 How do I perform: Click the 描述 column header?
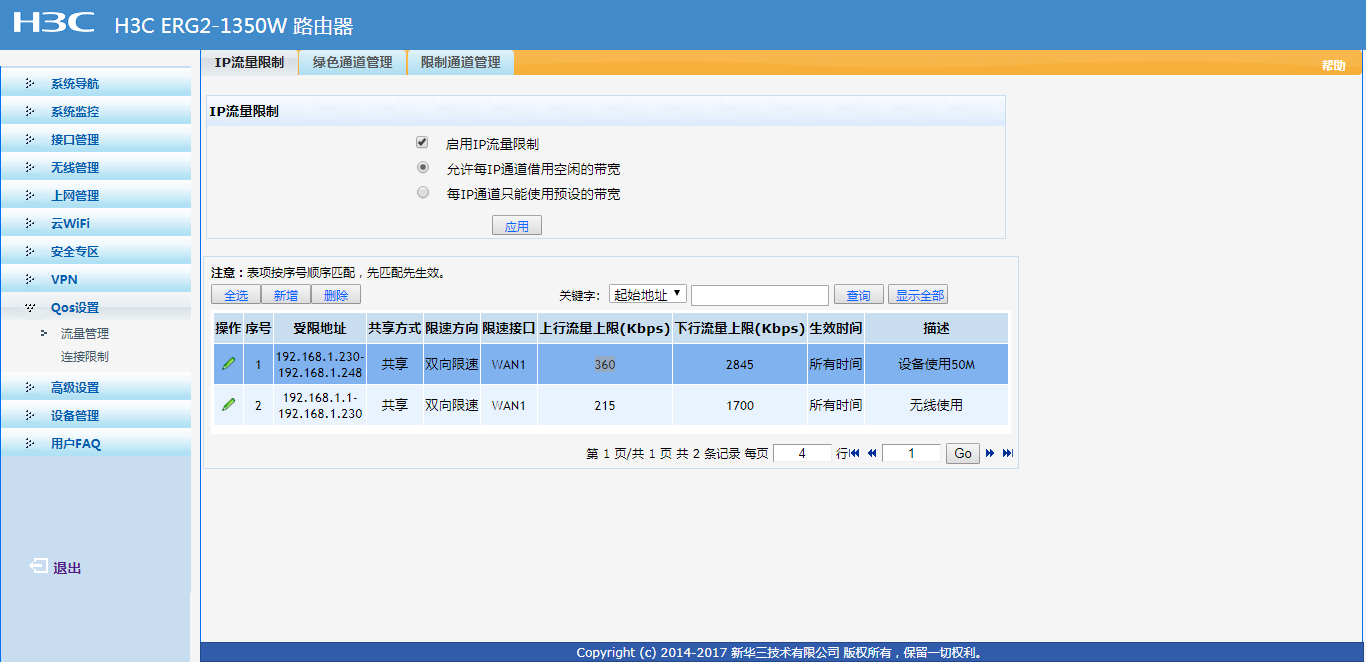(x=936, y=328)
